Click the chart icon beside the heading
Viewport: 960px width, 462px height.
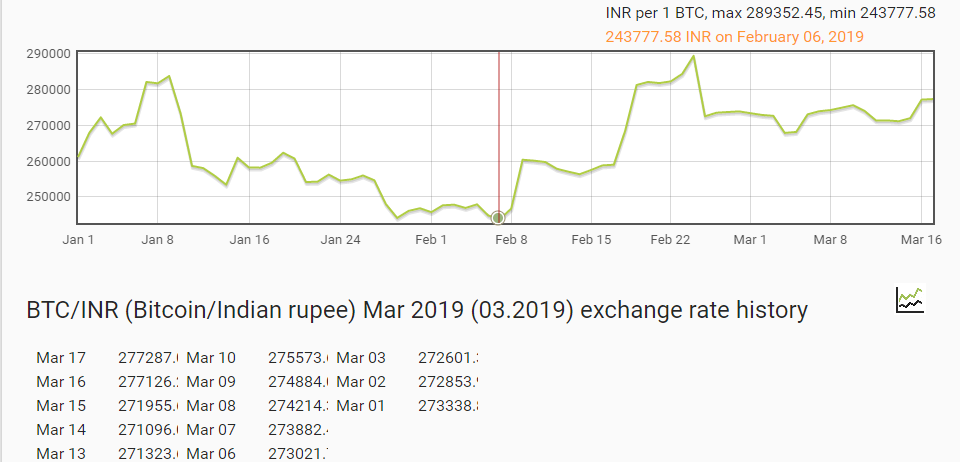[910, 300]
